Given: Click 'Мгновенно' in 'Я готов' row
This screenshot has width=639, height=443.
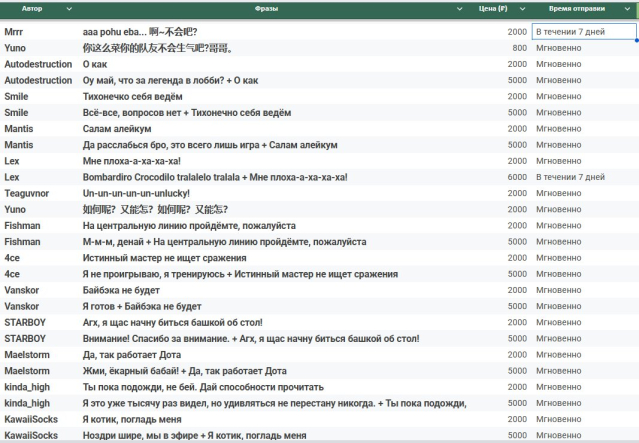Looking at the screenshot, I should [558, 306].
